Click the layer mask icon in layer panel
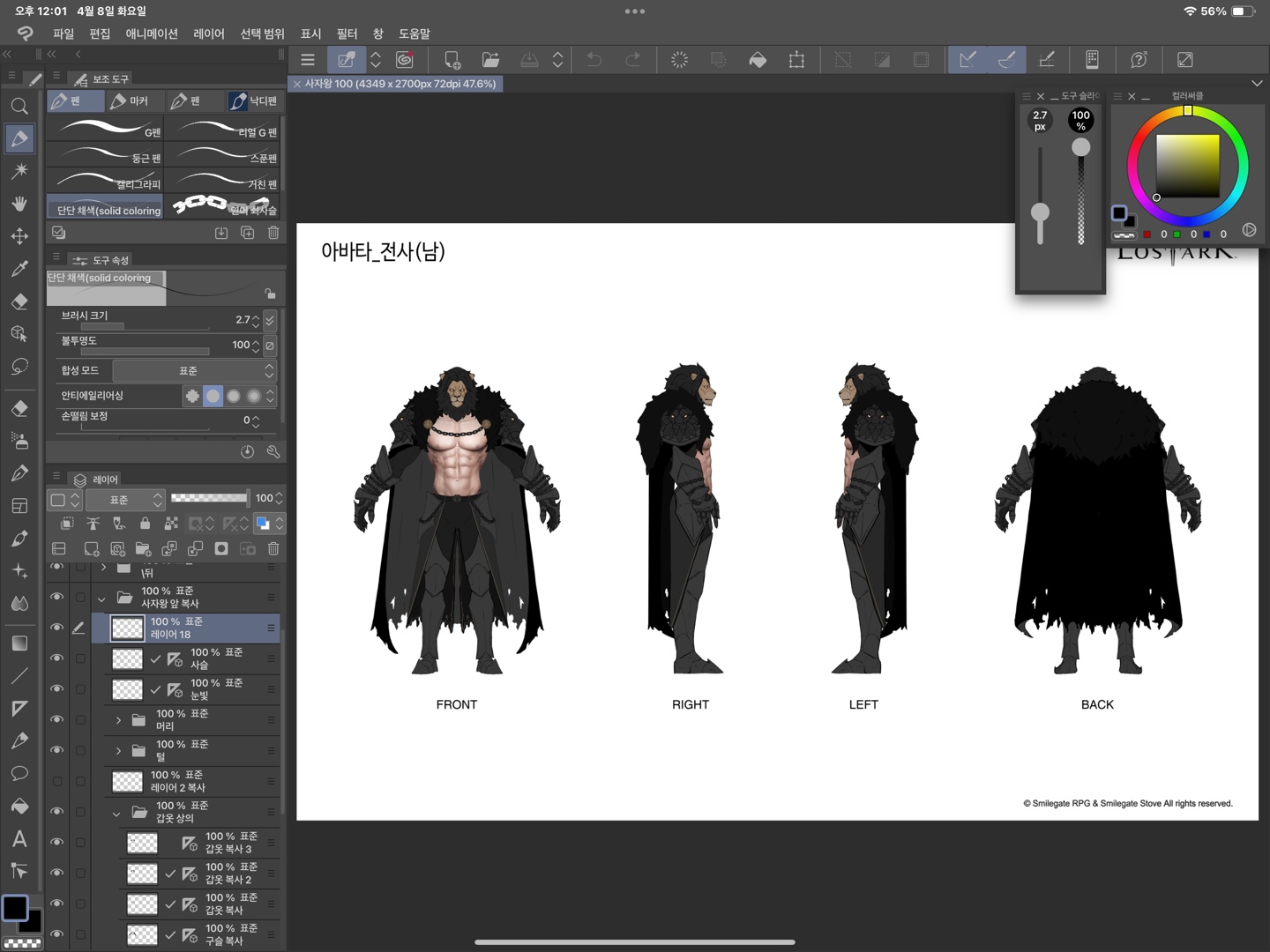Screen dimensions: 1270x952 coord(221,548)
